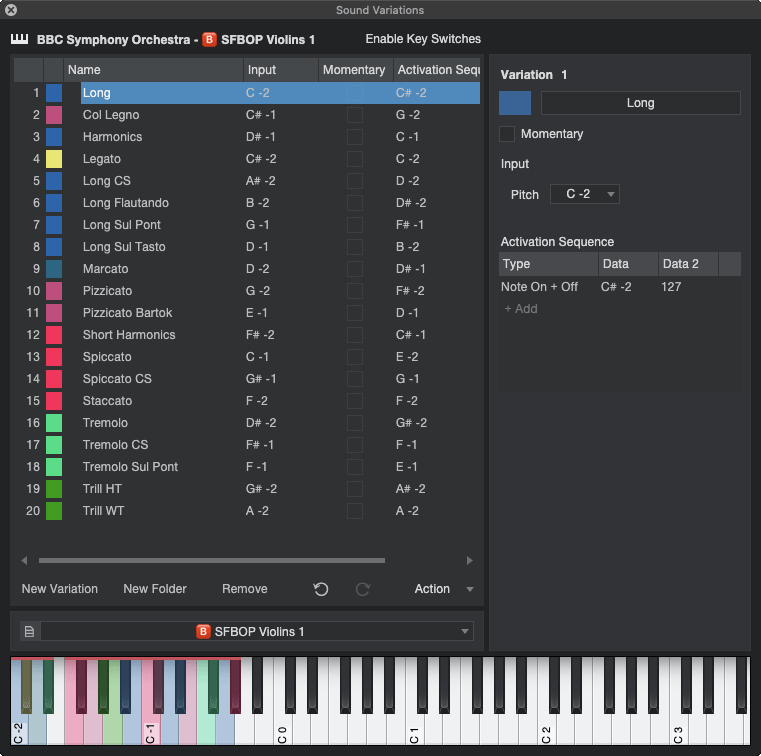Click the Name column header

click(153, 70)
